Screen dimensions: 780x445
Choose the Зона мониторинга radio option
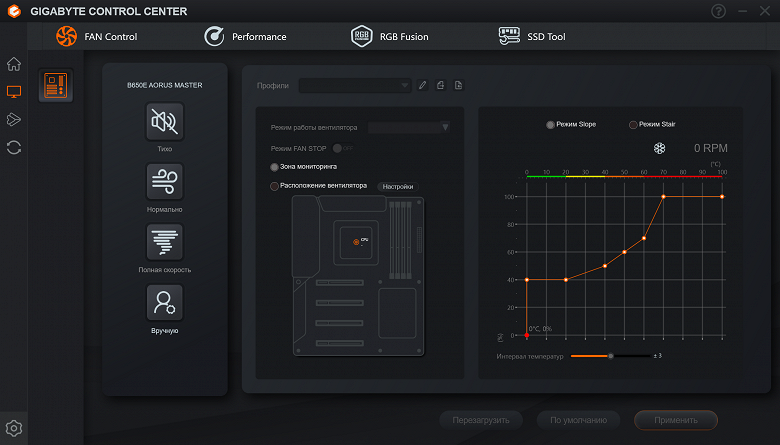click(275, 166)
